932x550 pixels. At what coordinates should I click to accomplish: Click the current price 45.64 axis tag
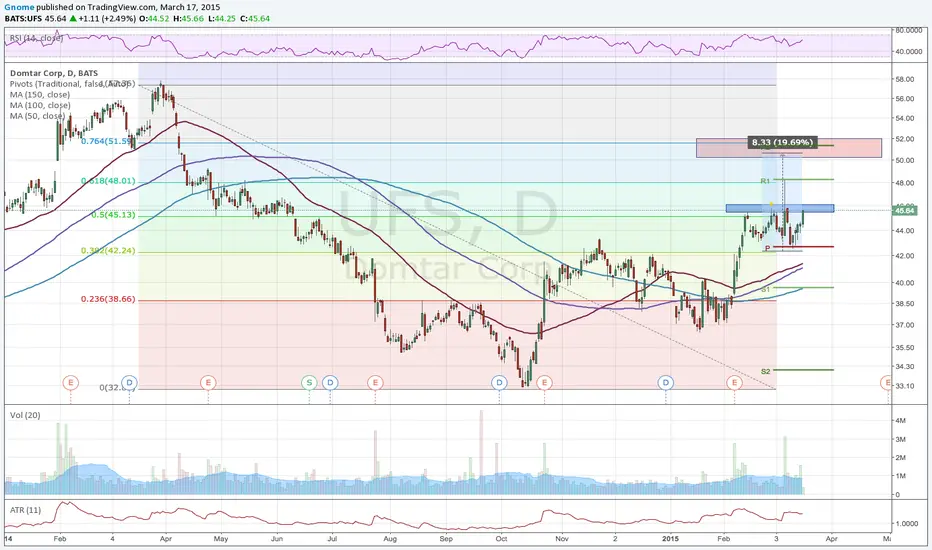[906, 210]
